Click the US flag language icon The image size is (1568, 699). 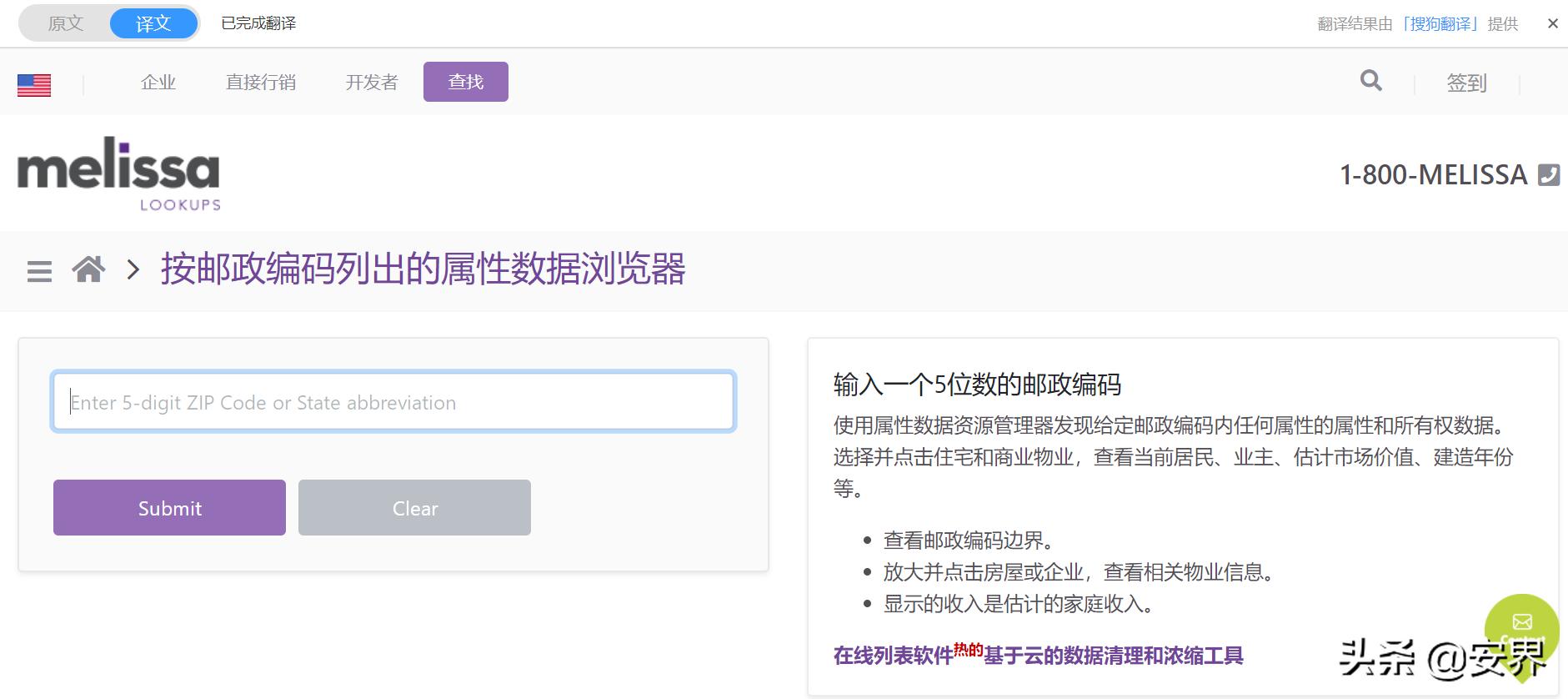coord(34,85)
